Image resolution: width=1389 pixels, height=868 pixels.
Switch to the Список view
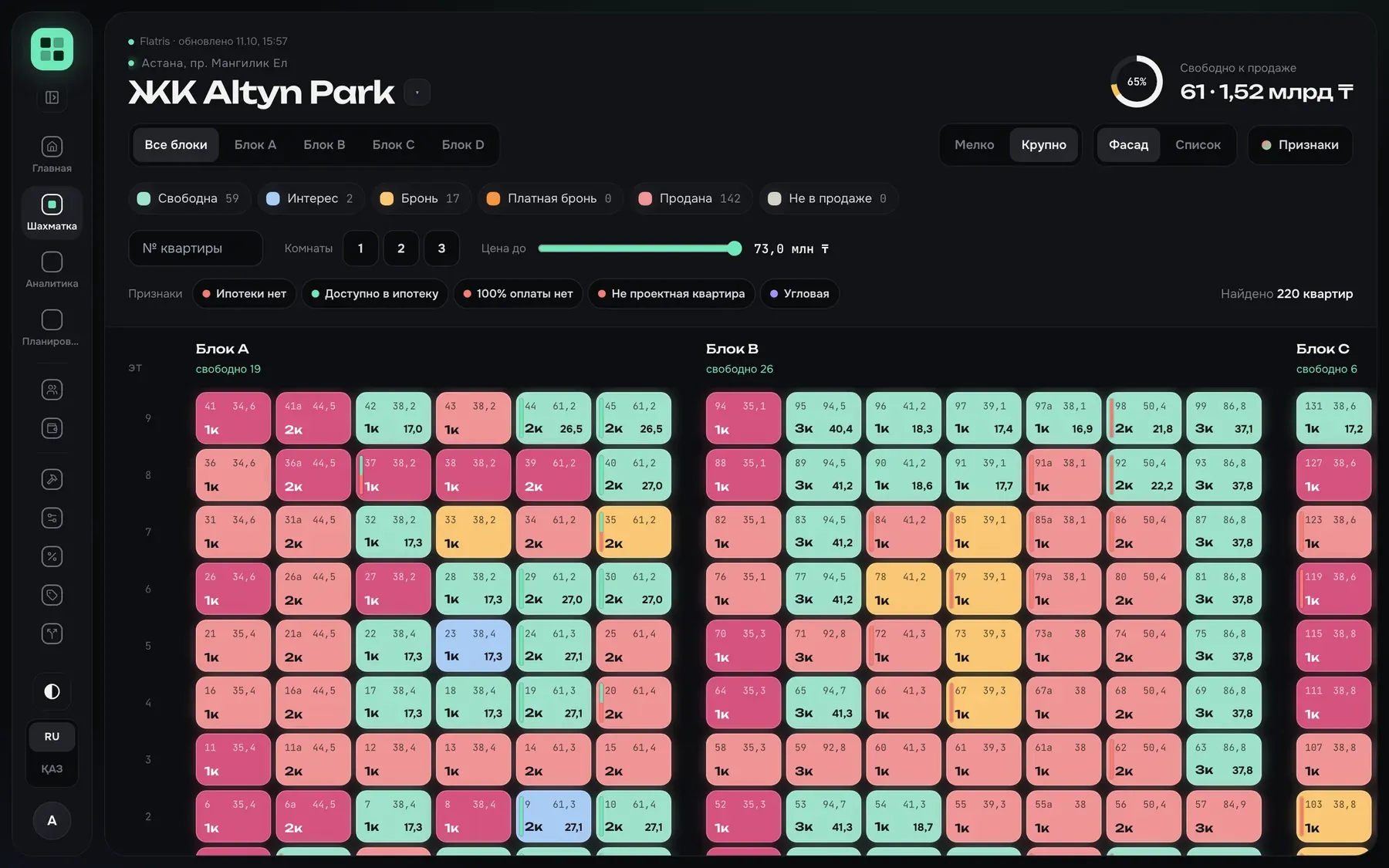[x=1198, y=145]
